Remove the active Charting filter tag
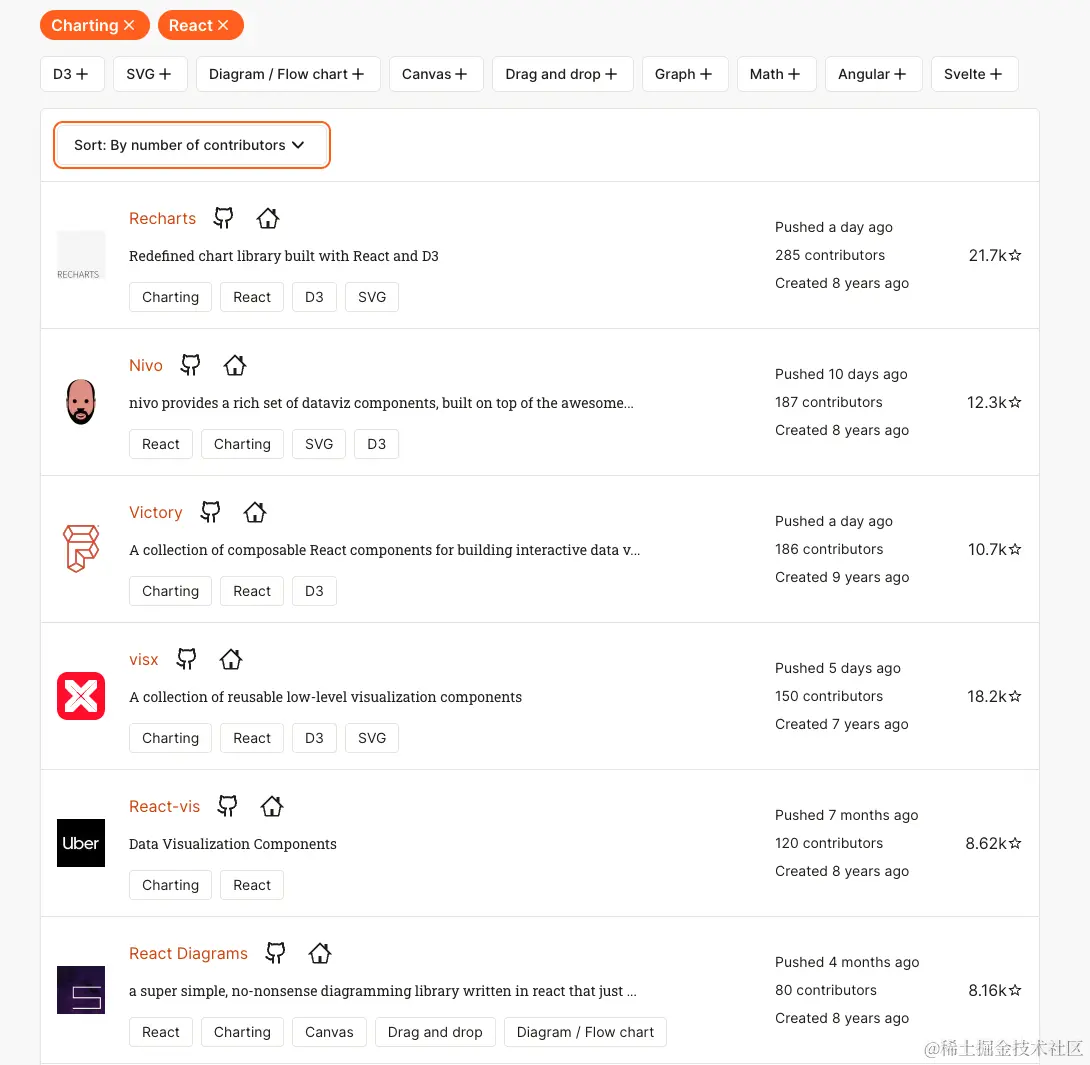 coord(129,26)
